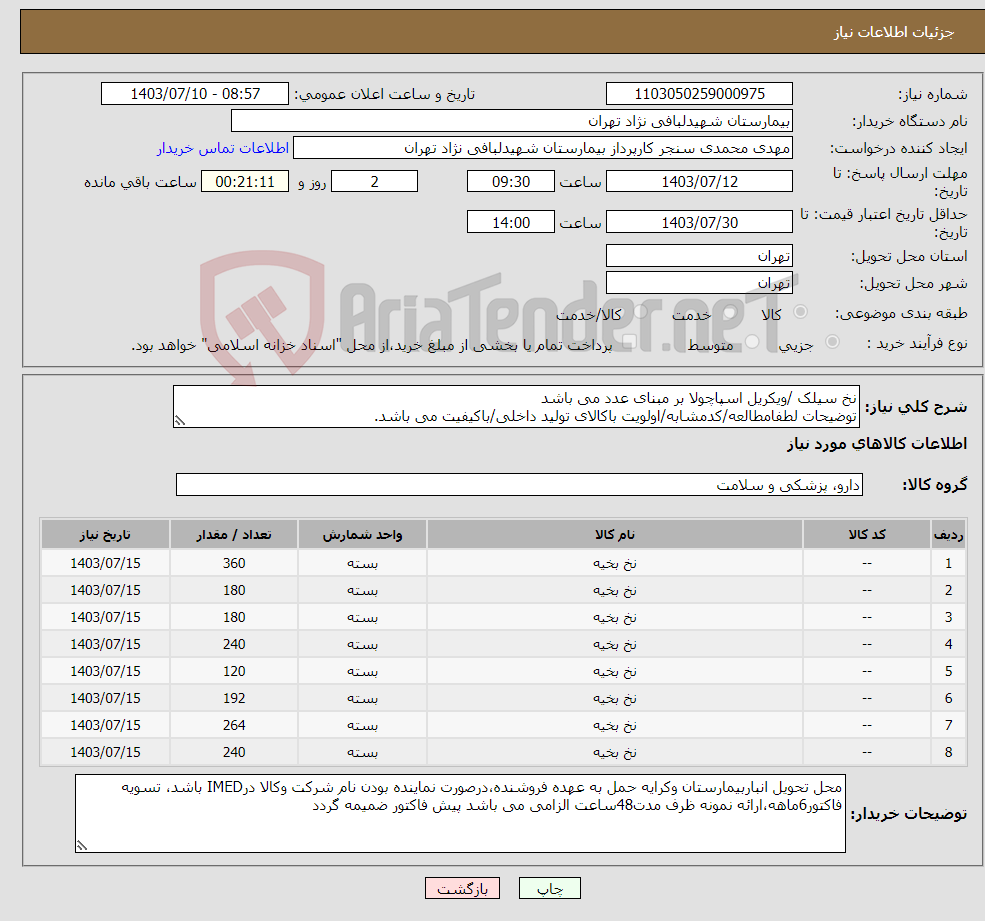
Task: Click the delivery province field تهران
Action: (699, 256)
